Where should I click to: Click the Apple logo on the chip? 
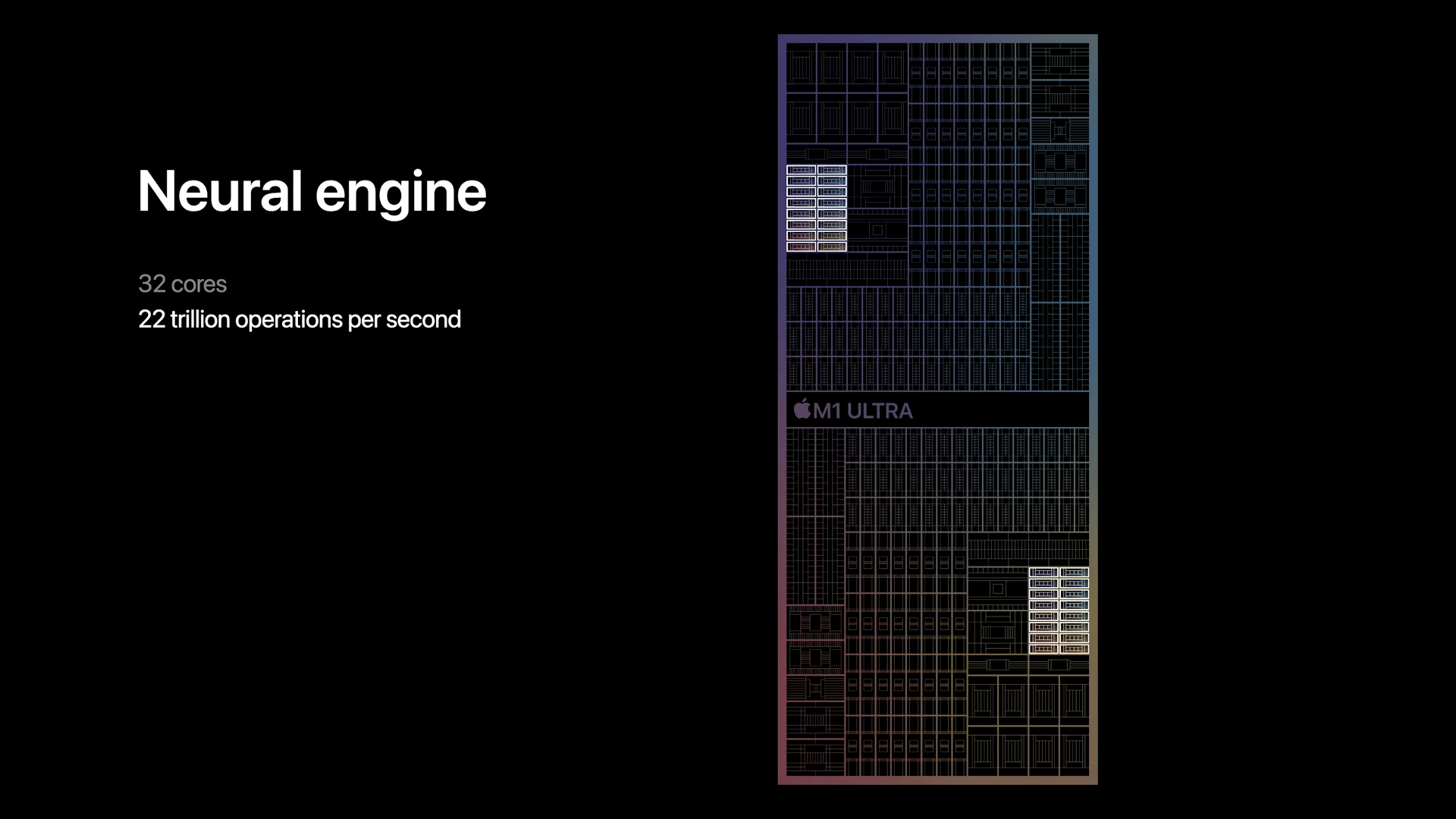802,409
